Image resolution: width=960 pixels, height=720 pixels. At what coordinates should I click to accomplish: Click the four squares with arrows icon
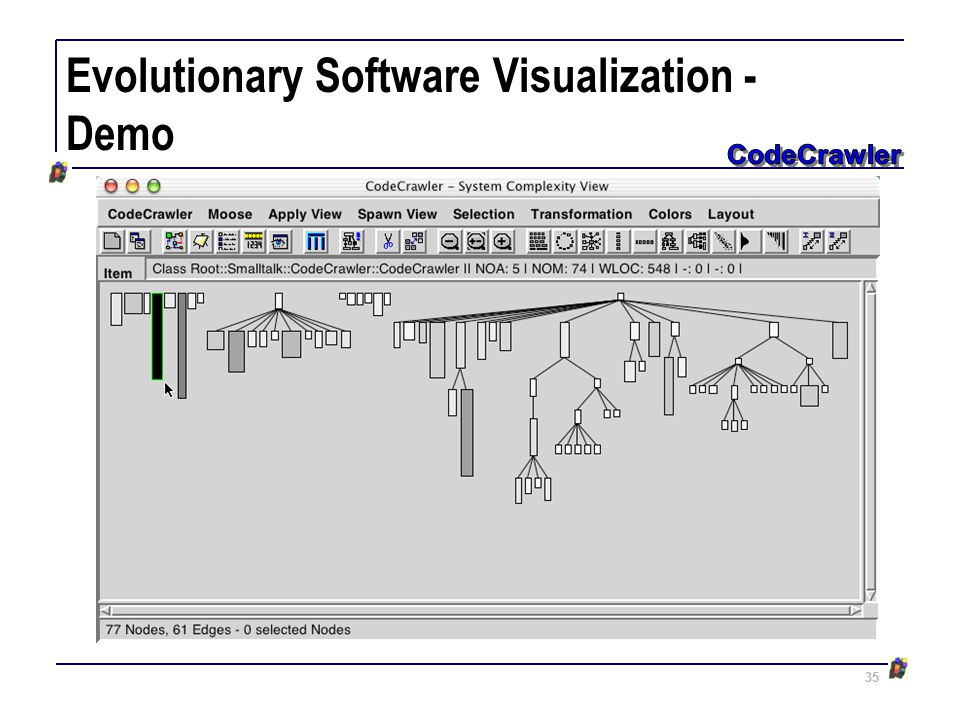[414, 241]
